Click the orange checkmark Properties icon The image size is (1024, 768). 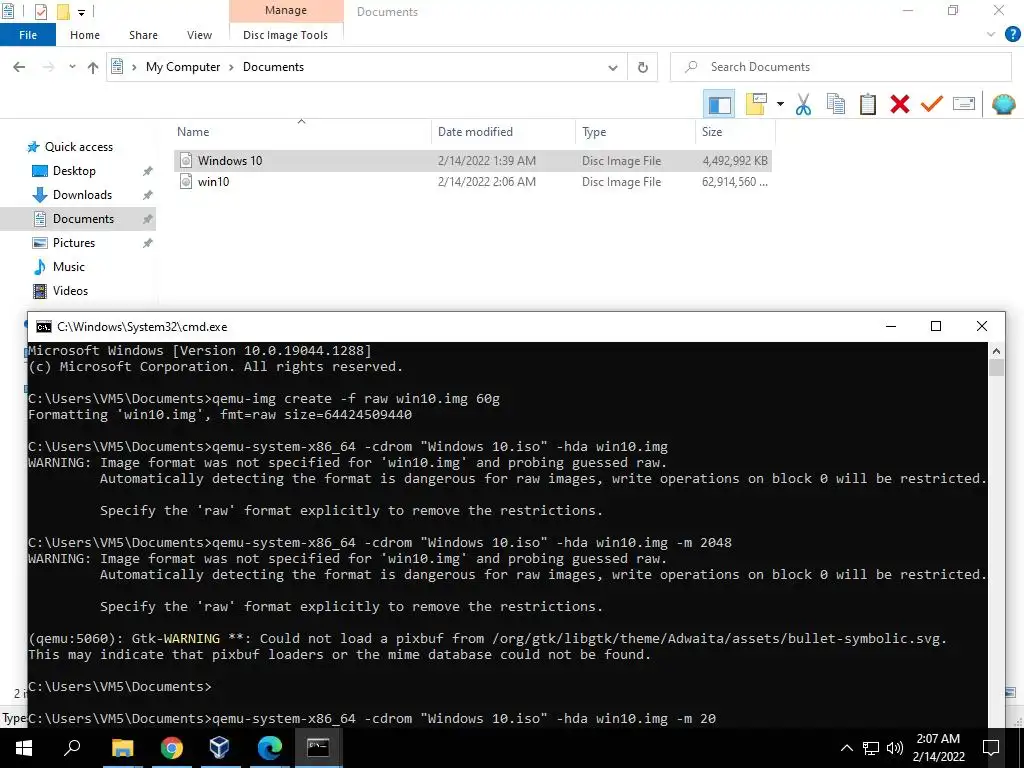(932, 104)
